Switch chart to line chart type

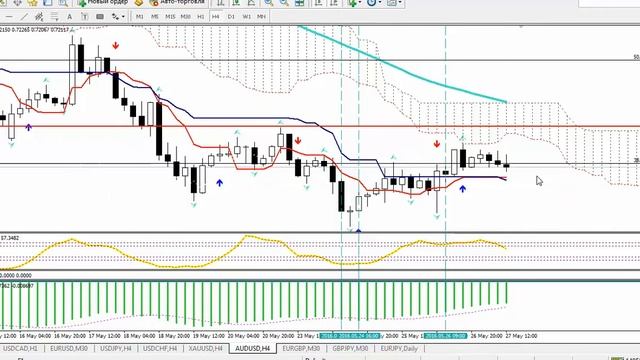click(251, 2)
